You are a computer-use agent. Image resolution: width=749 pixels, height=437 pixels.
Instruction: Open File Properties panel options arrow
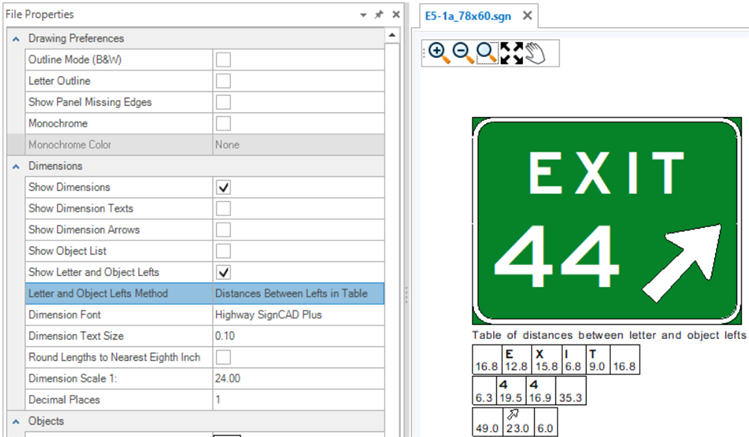point(362,15)
